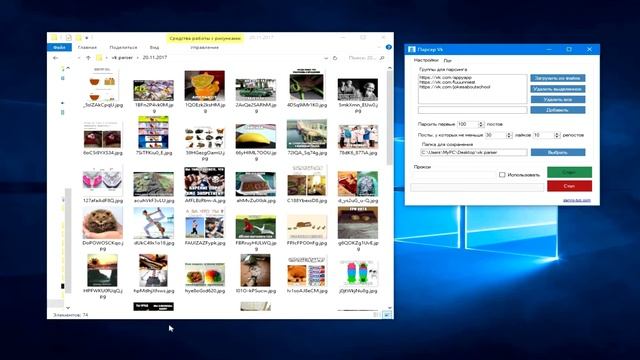This screenshot has height=360, width=640.
Task: Switch to large thumbnails view in status bar
Action: tap(387, 315)
